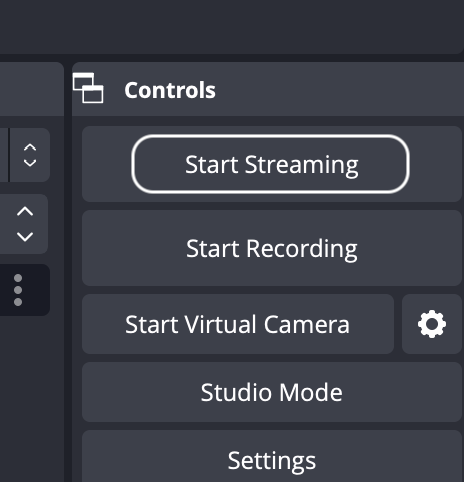
Task: Begin capture with Start Recording
Action: coord(272,248)
